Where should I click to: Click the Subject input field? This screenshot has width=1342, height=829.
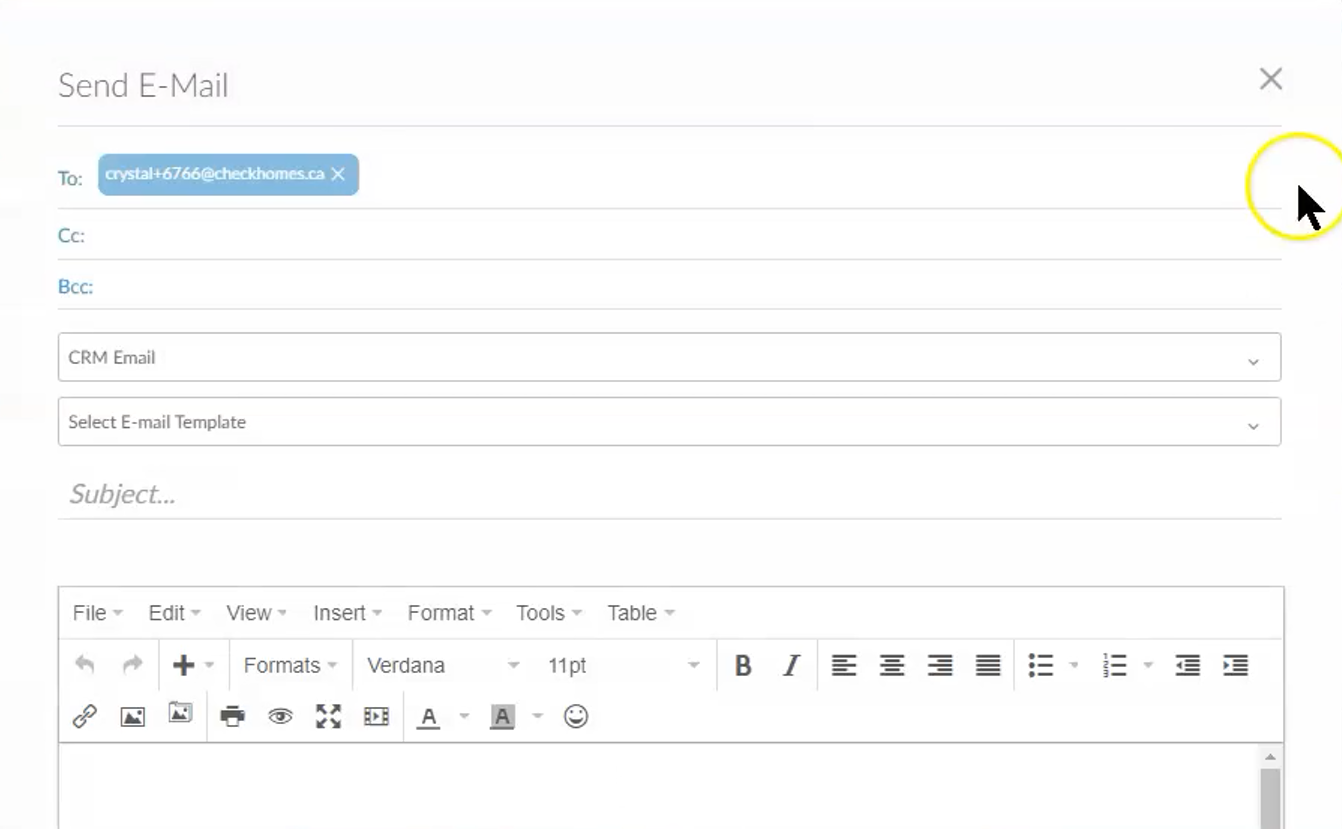(669, 494)
